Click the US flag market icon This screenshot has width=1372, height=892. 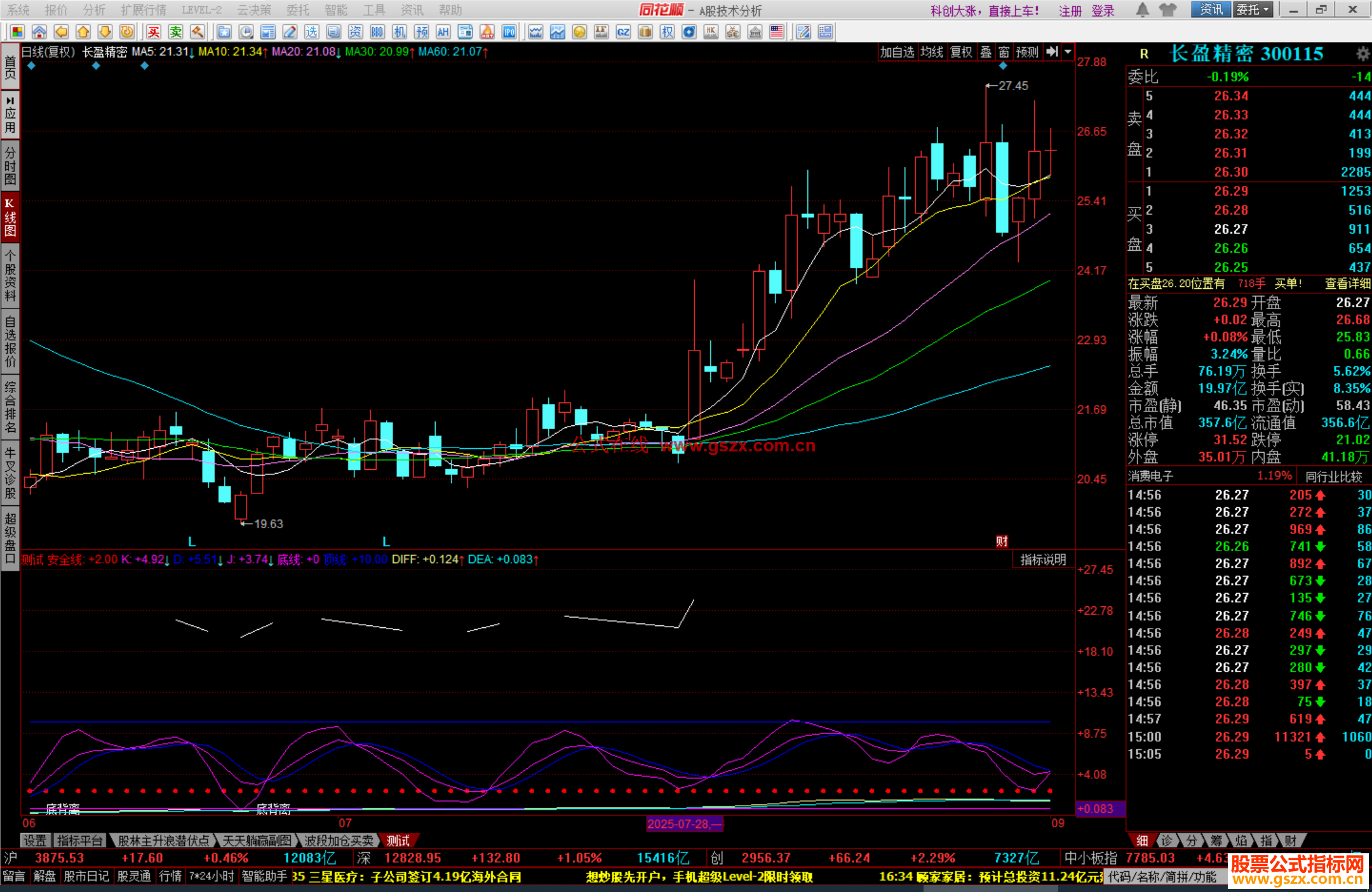click(x=776, y=32)
